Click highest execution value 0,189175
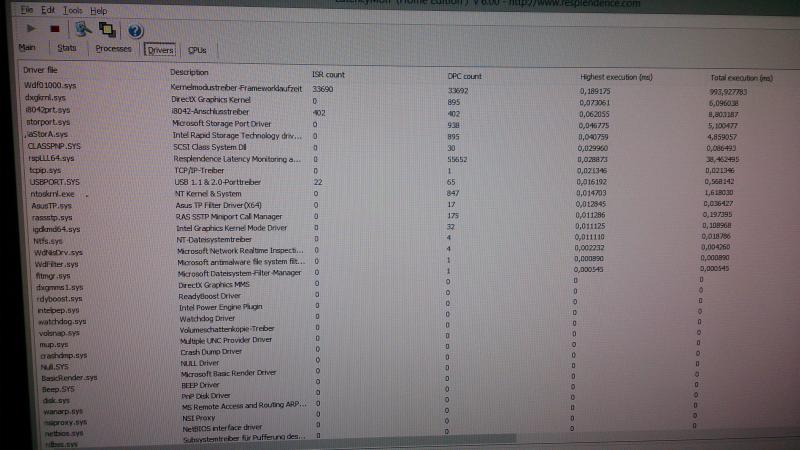 click(595, 91)
